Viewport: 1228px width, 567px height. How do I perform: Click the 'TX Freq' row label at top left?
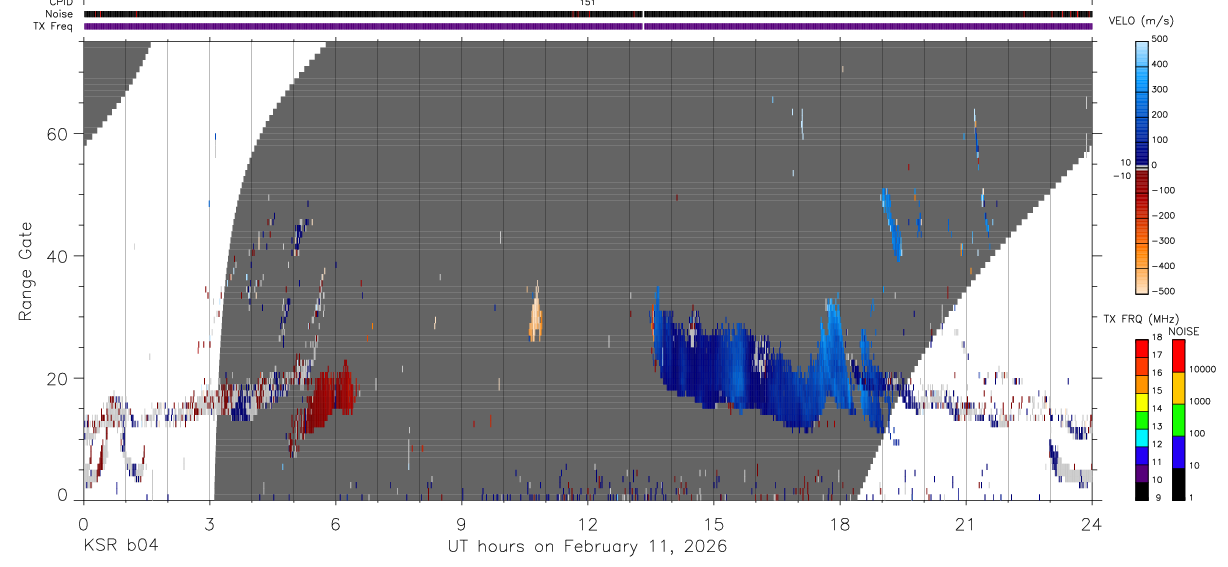point(54,26)
